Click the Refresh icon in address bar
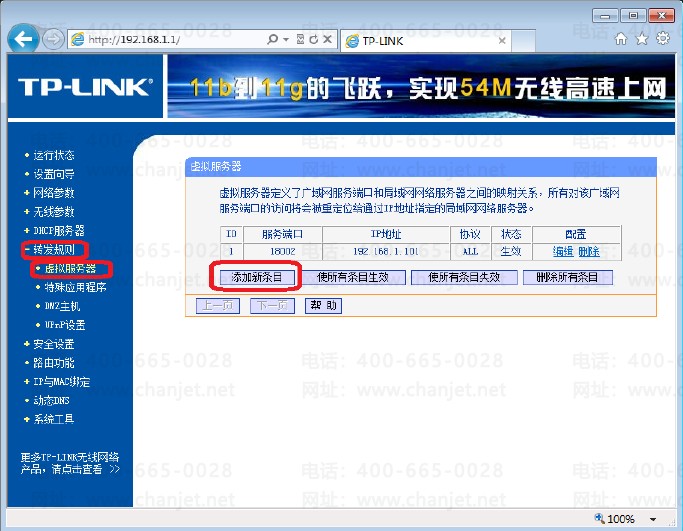Viewport: 683px width, 531px height. (314, 39)
